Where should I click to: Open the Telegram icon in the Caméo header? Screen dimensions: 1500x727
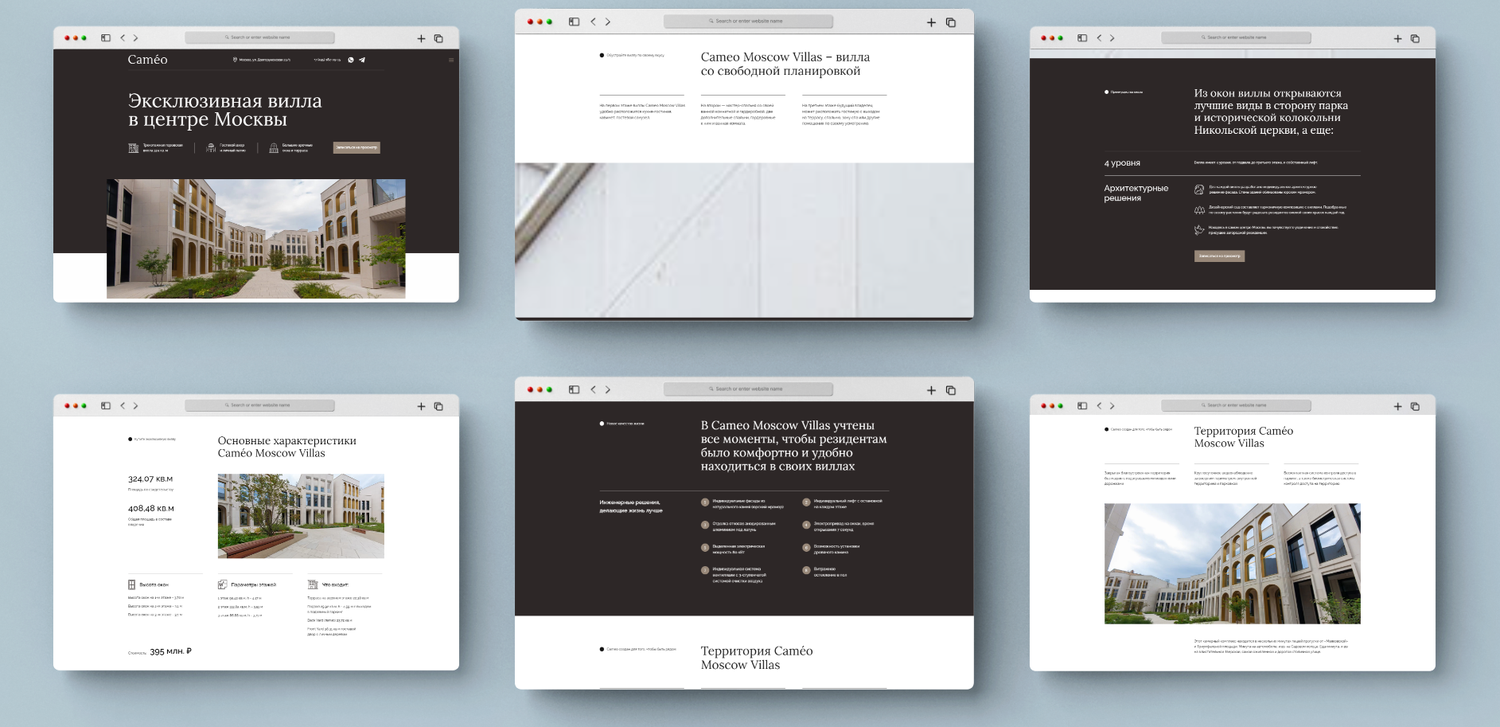(362, 60)
